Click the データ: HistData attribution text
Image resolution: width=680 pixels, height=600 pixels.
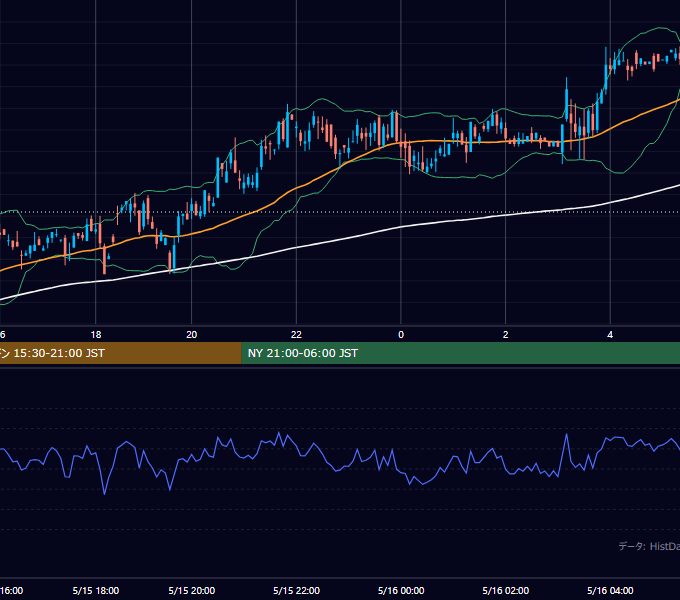649,546
